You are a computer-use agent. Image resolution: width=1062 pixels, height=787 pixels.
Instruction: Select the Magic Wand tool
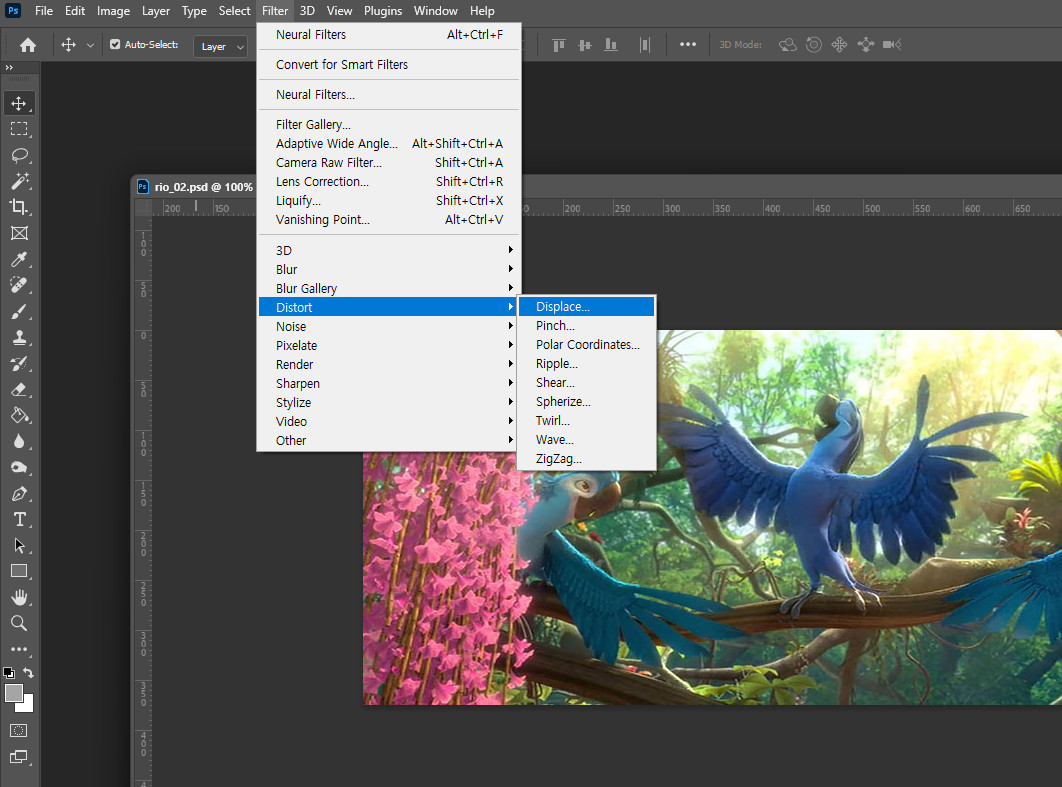click(19, 181)
